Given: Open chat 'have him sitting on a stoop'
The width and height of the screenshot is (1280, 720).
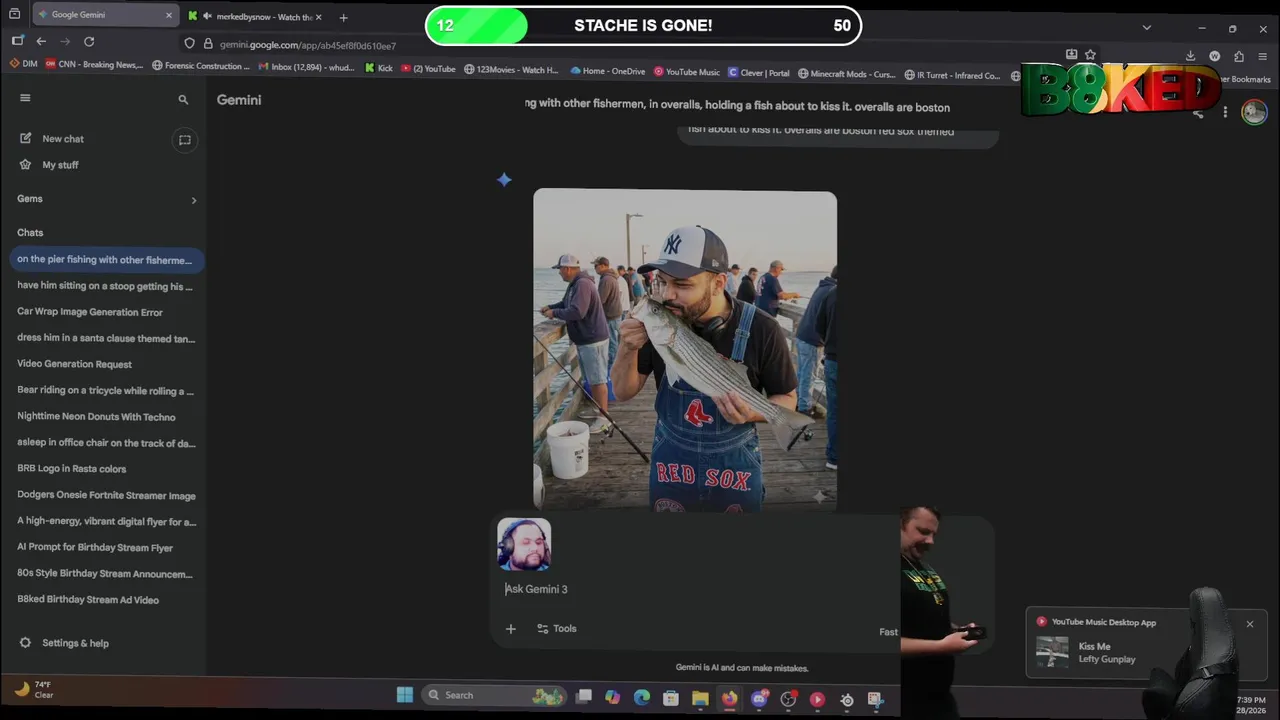Looking at the screenshot, I should click(x=105, y=286).
